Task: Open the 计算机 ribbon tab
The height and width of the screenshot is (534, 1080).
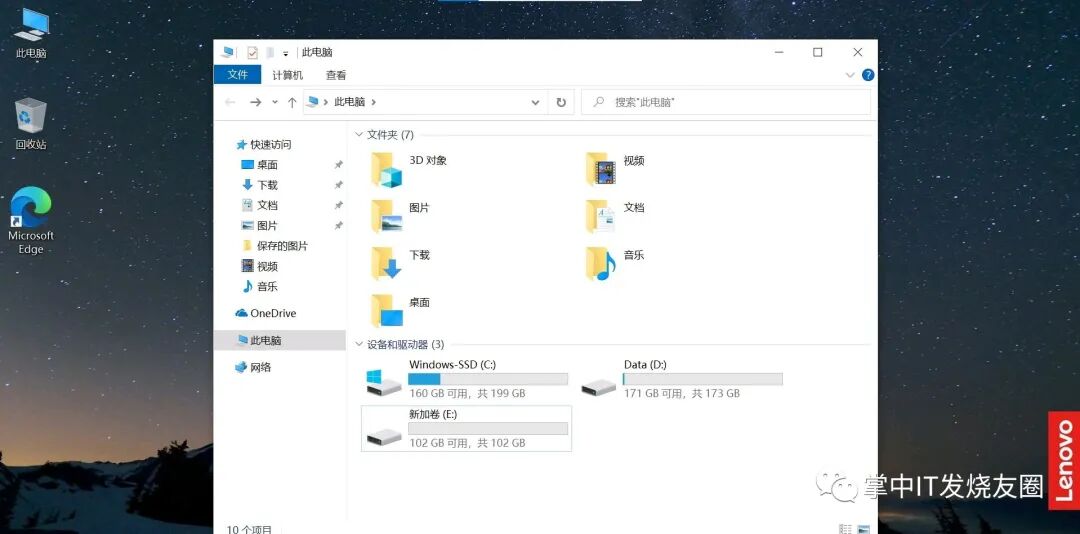Action: (x=287, y=75)
